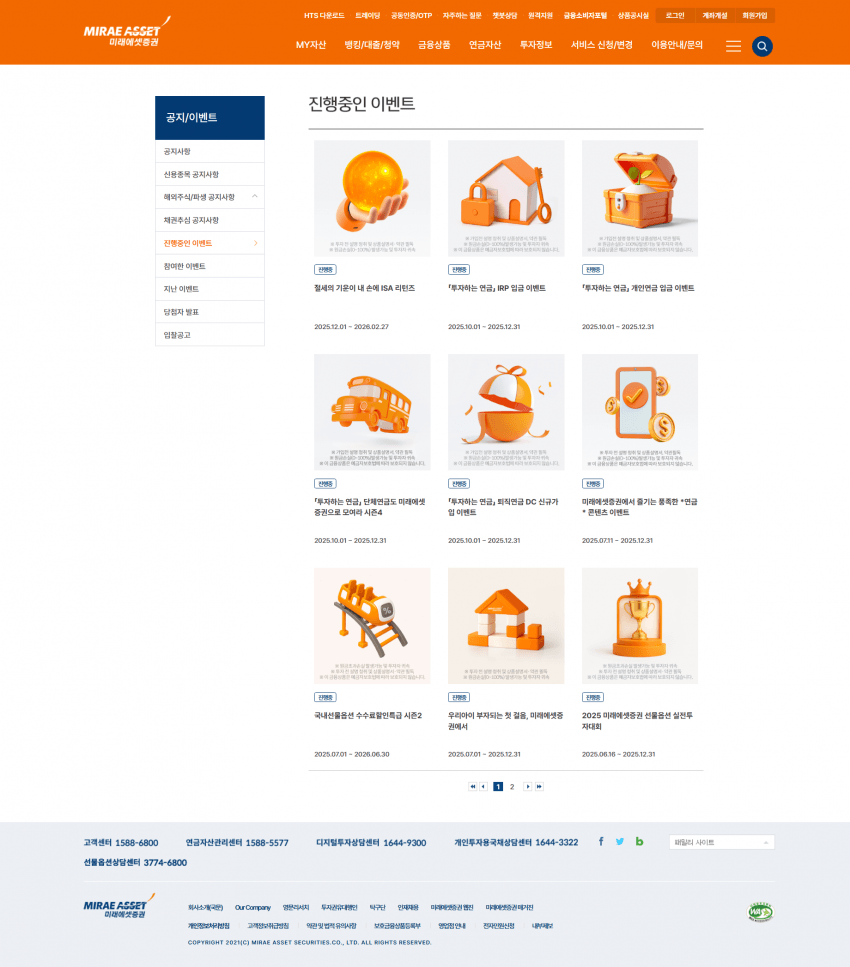The height and width of the screenshot is (967, 850).
Task: Open the Facebook icon in footer
Action: point(601,842)
